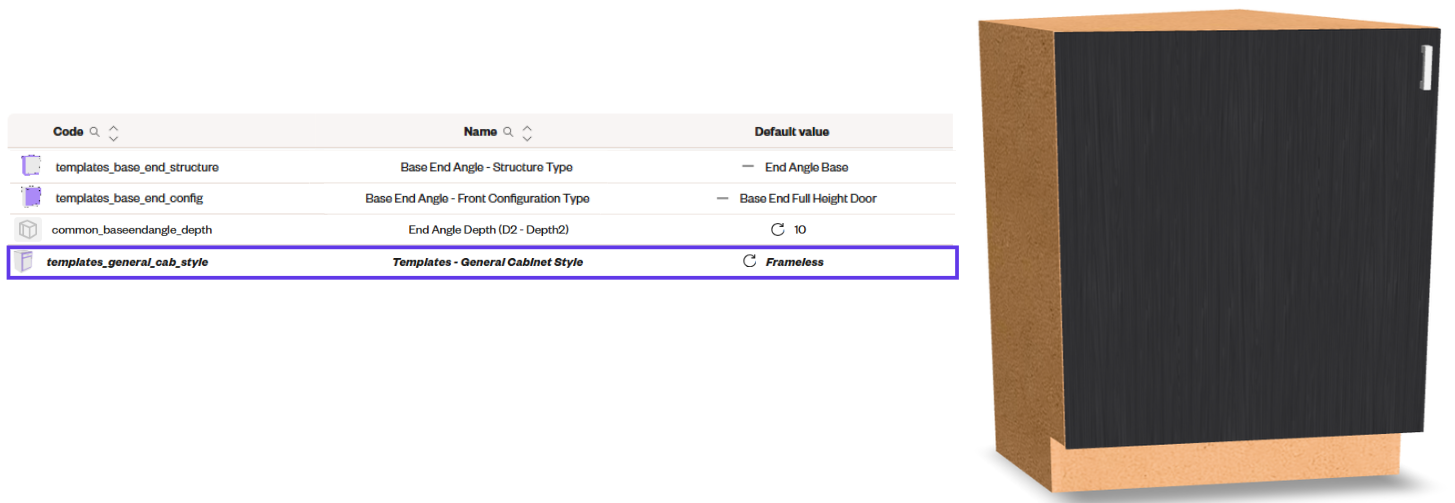1455x503 pixels.
Task: Select End Angle Depth (D2 - Depth2) row
Action: (480, 229)
